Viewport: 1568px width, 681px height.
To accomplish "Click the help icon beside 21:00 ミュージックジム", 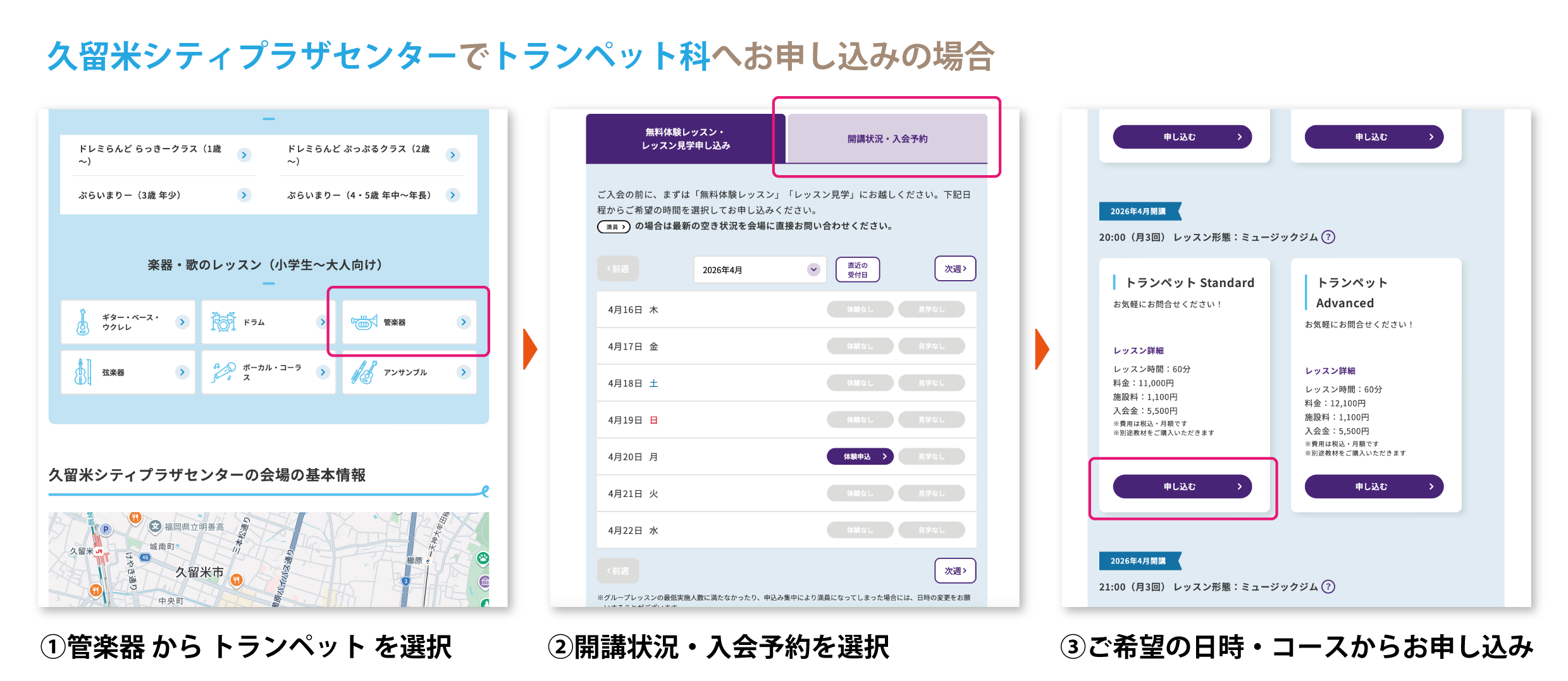I will click(1328, 587).
